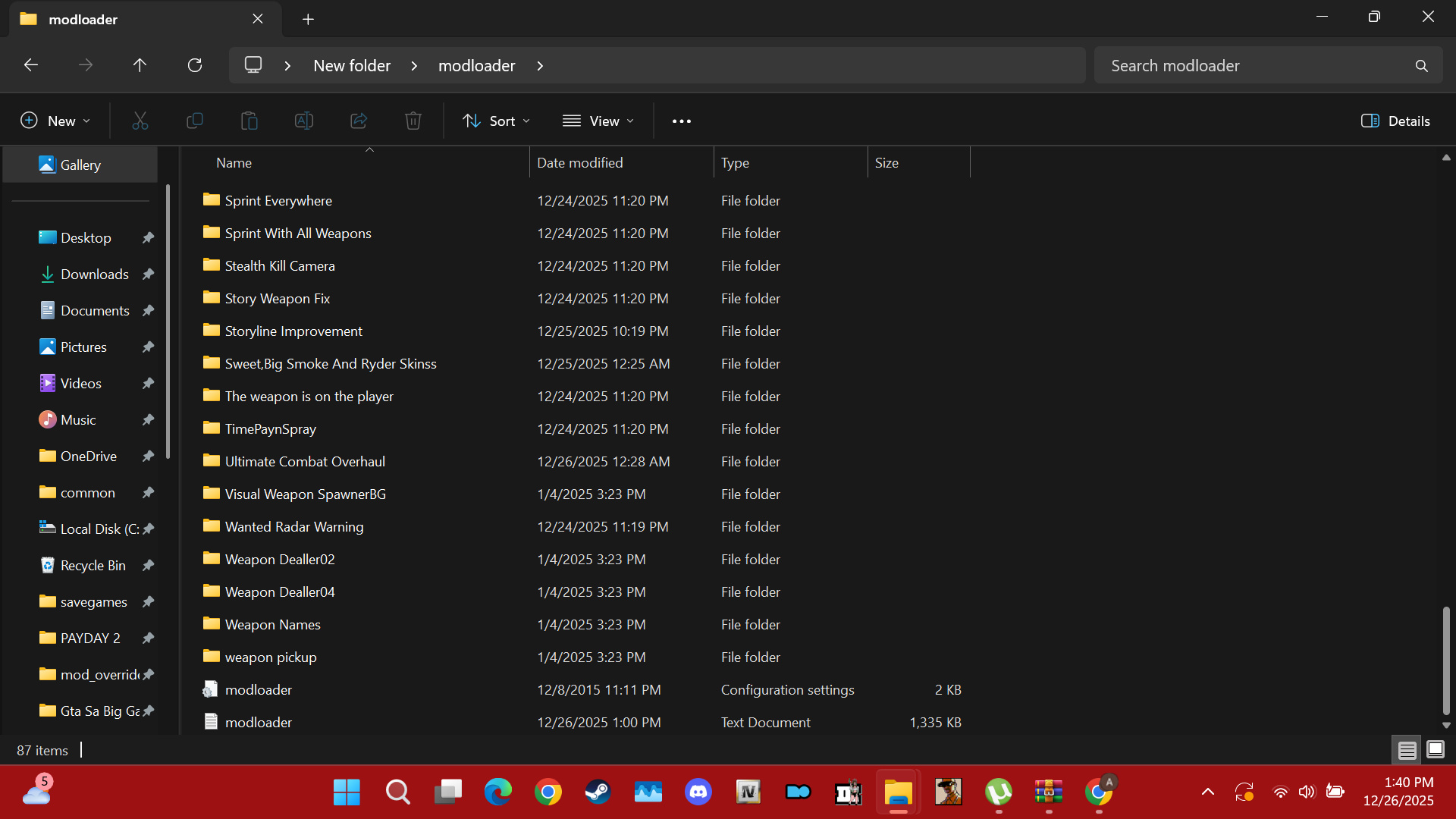Switch to large thumbnails view
This screenshot has width=1456, height=819.
point(1436,750)
